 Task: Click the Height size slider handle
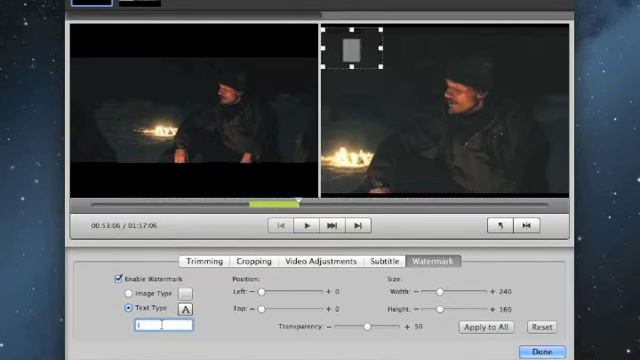(x=440, y=309)
